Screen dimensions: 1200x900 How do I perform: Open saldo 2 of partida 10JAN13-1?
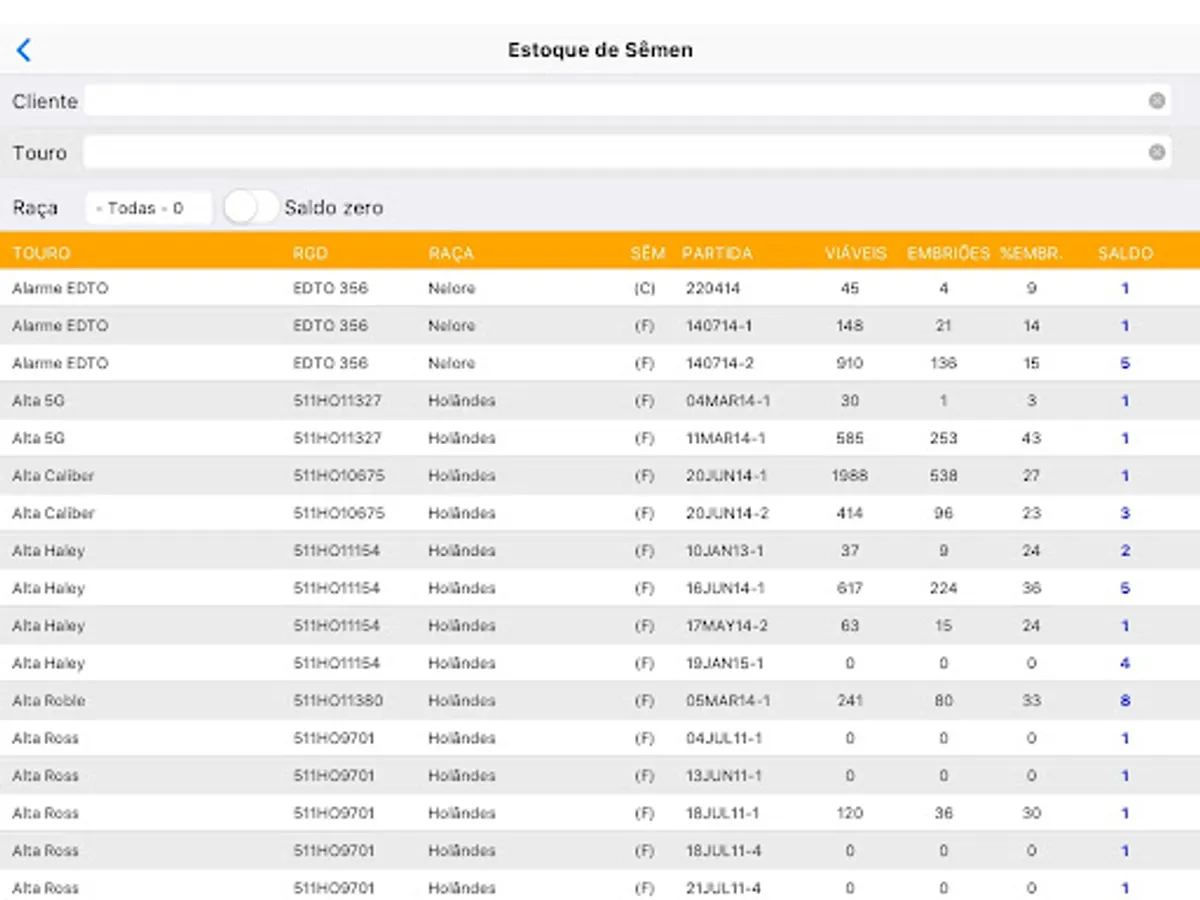(1125, 551)
